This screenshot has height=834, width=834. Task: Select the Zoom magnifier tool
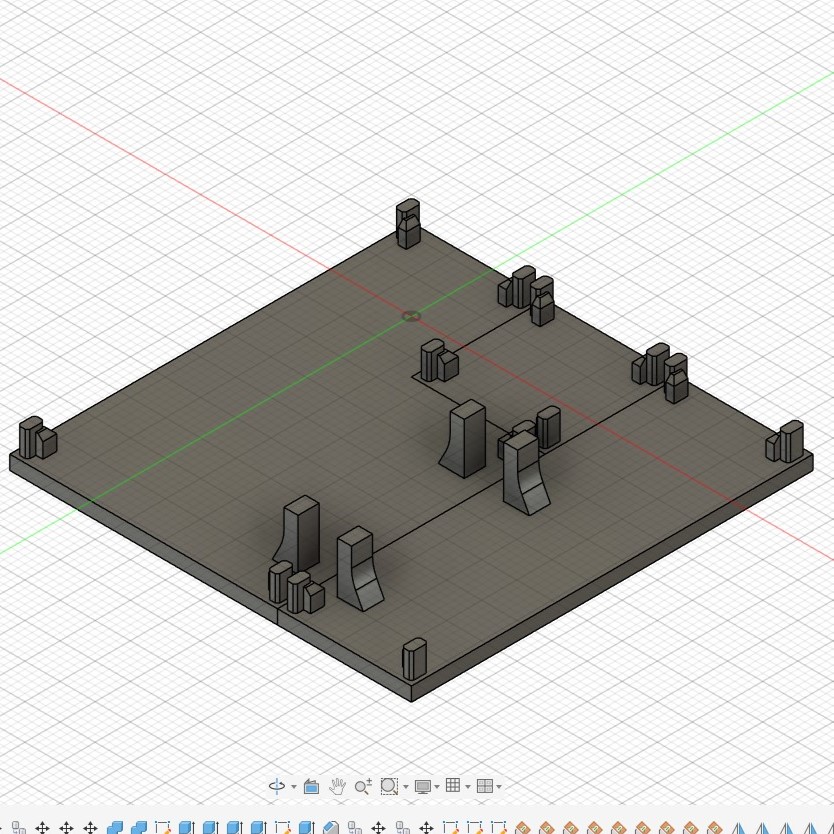point(363,786)
